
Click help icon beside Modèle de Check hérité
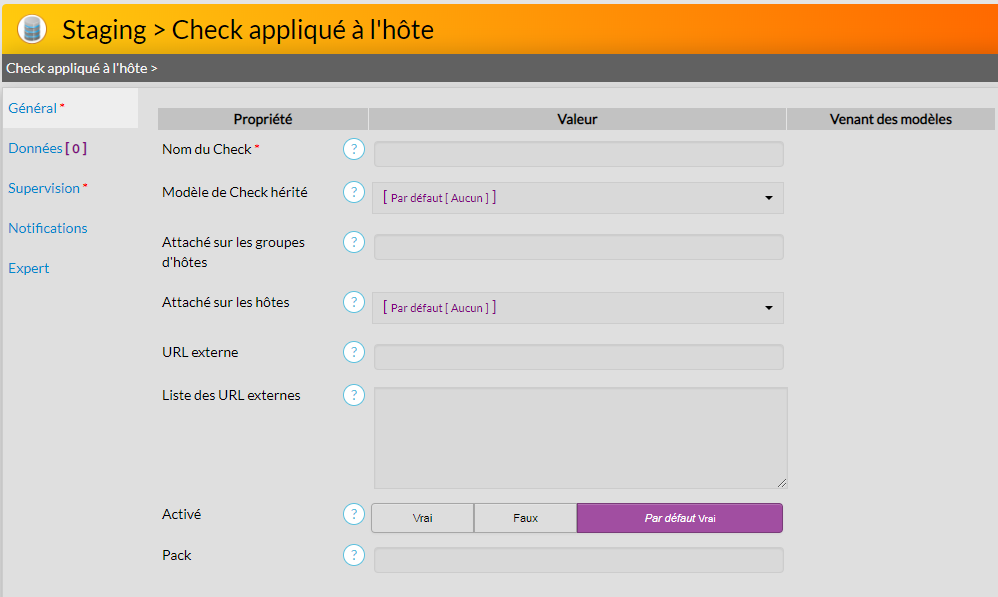coord(354,192)
